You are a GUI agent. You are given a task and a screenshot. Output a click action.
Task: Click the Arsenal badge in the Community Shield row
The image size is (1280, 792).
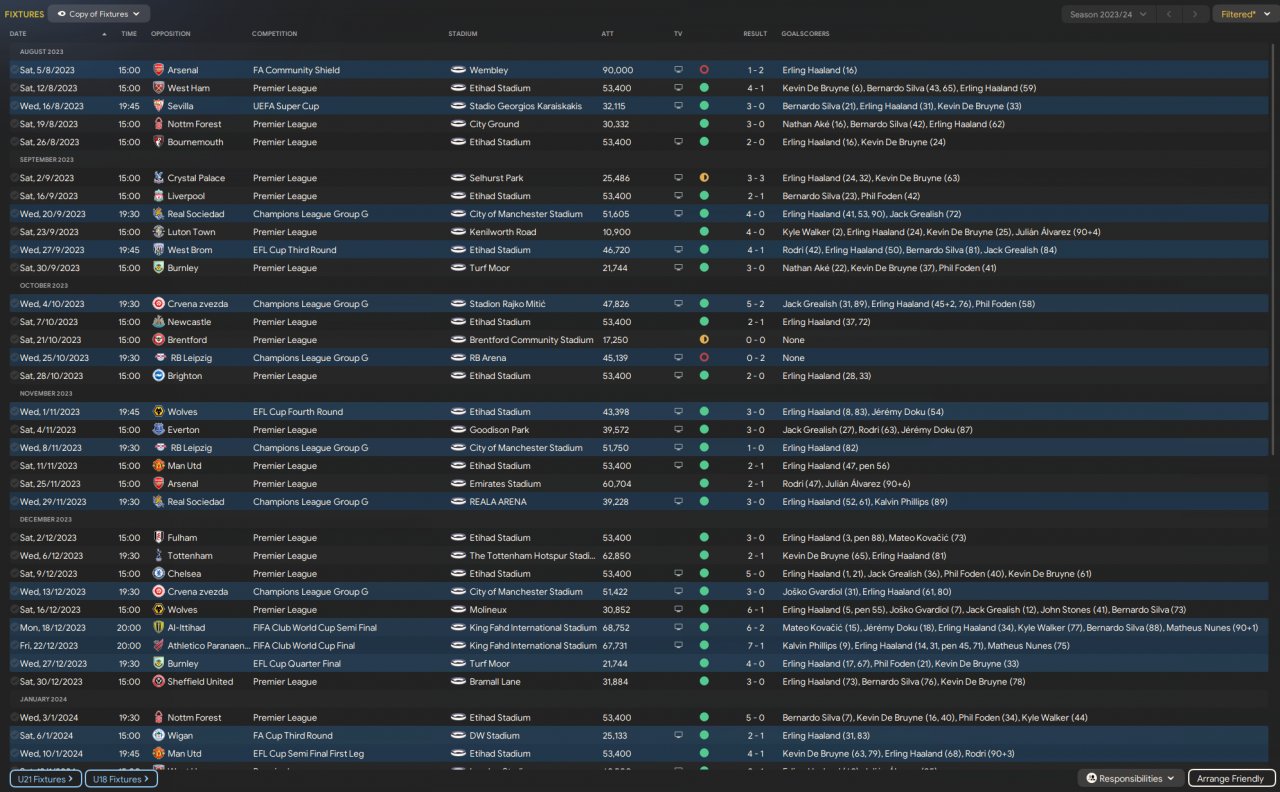click(x=159, y=70)
